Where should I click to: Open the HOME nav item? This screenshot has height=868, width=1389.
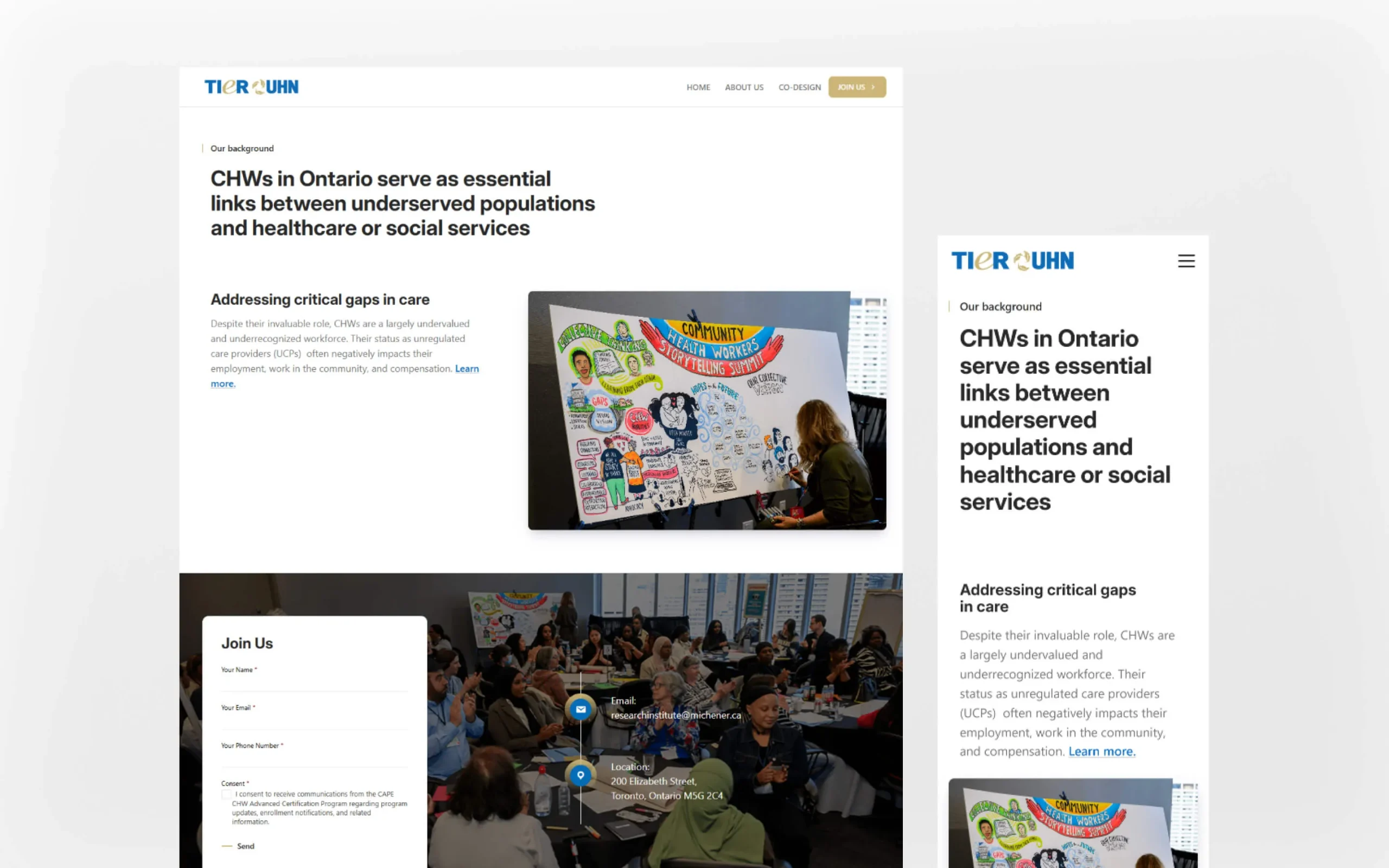pos(698,87)
